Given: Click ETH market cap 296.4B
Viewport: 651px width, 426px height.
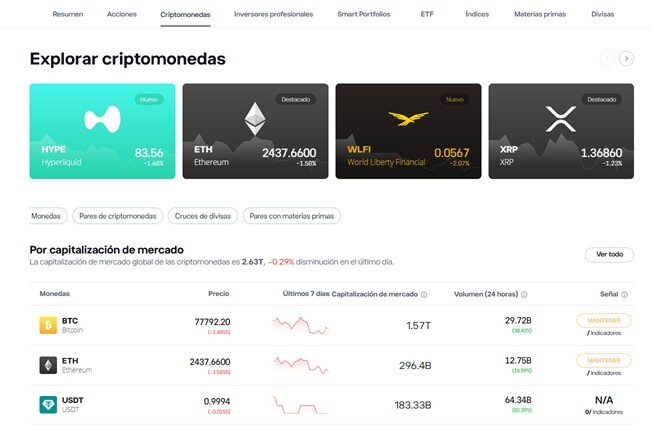Looking at the screenshot, I should [415, 365].
